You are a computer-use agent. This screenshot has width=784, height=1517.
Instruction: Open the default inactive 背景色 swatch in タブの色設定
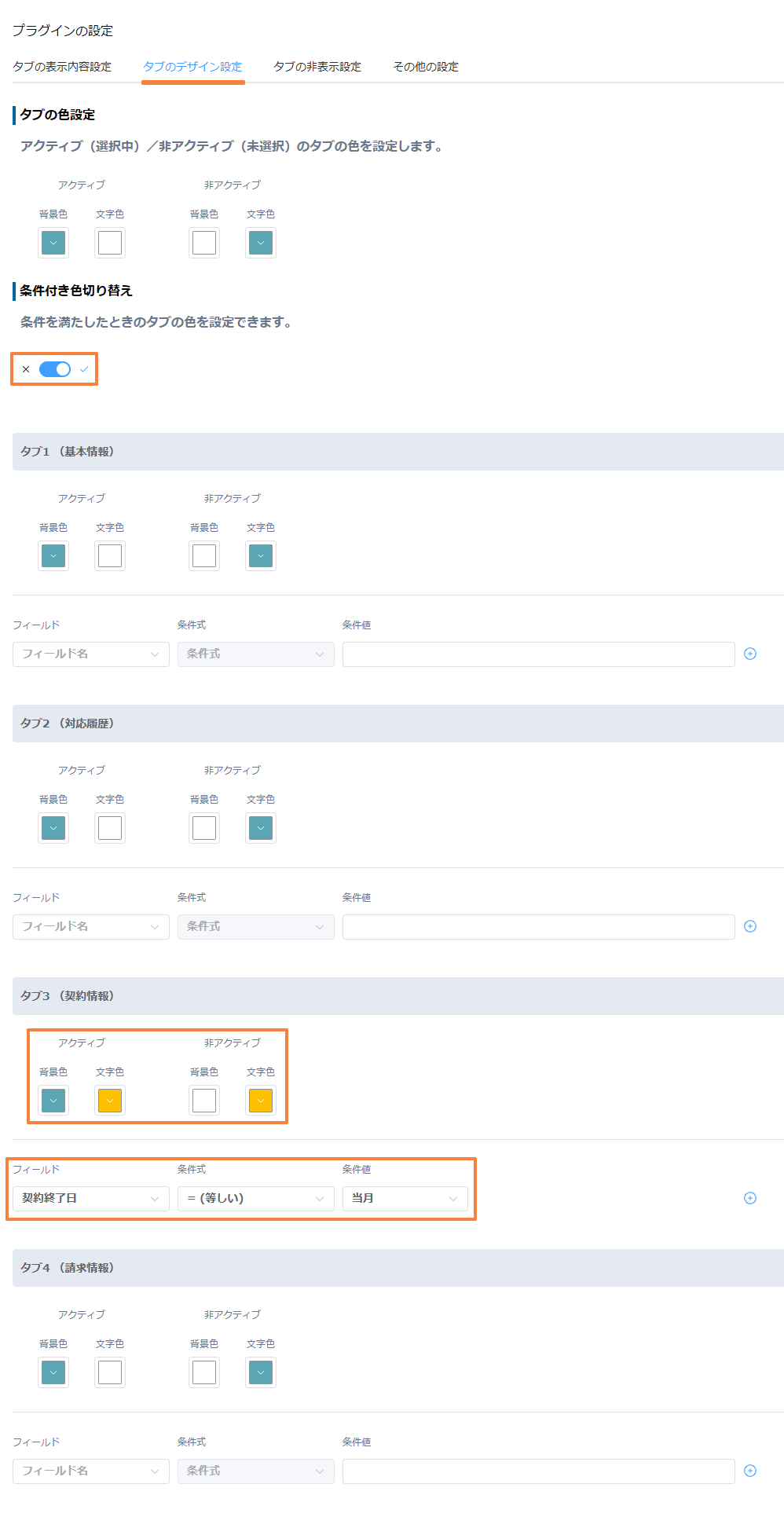point(204,243)
